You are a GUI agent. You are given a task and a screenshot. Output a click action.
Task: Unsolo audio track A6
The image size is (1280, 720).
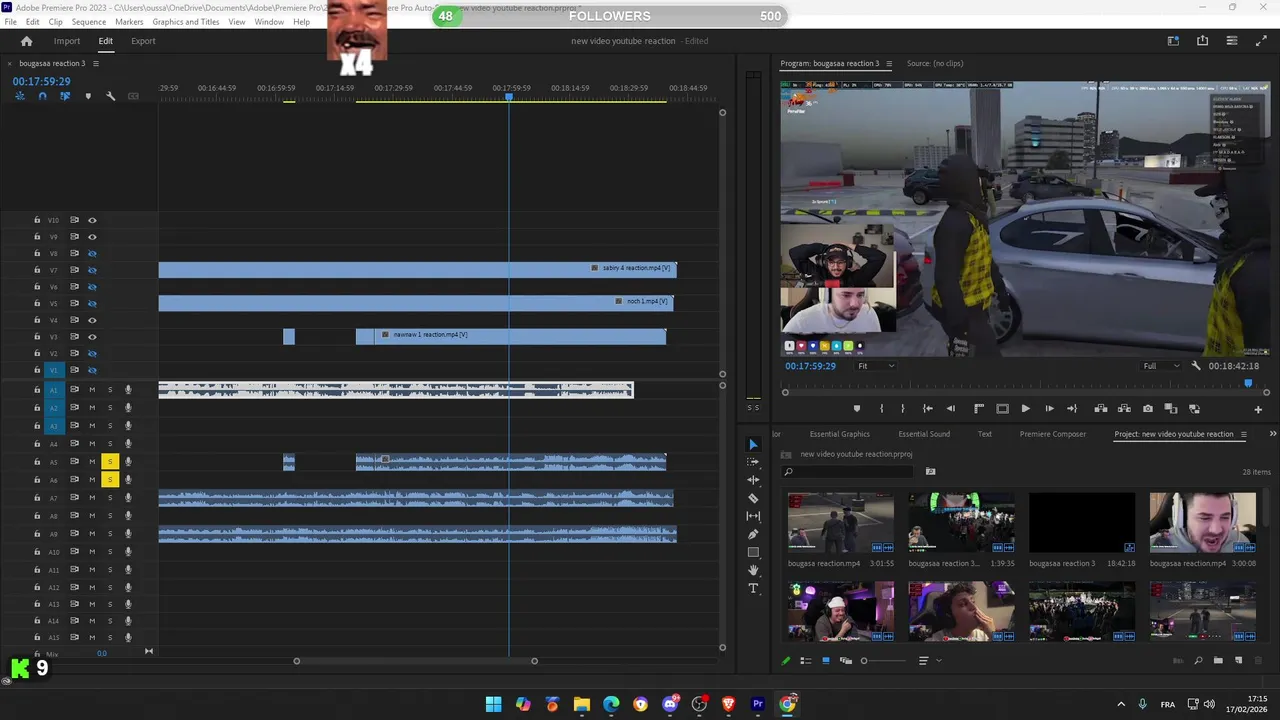pyautogui.click(x=110, y=480)
